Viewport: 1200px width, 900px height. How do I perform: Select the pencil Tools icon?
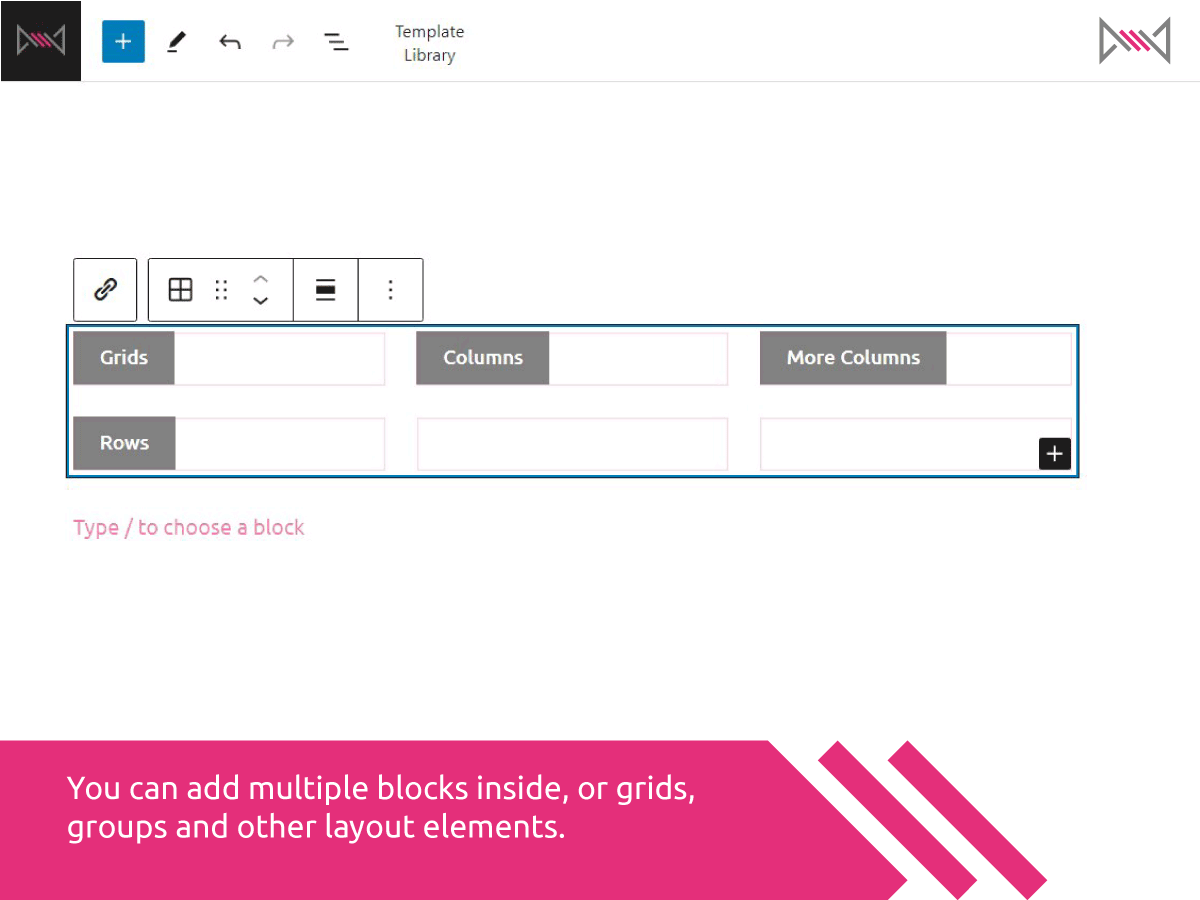click(176, 41)
